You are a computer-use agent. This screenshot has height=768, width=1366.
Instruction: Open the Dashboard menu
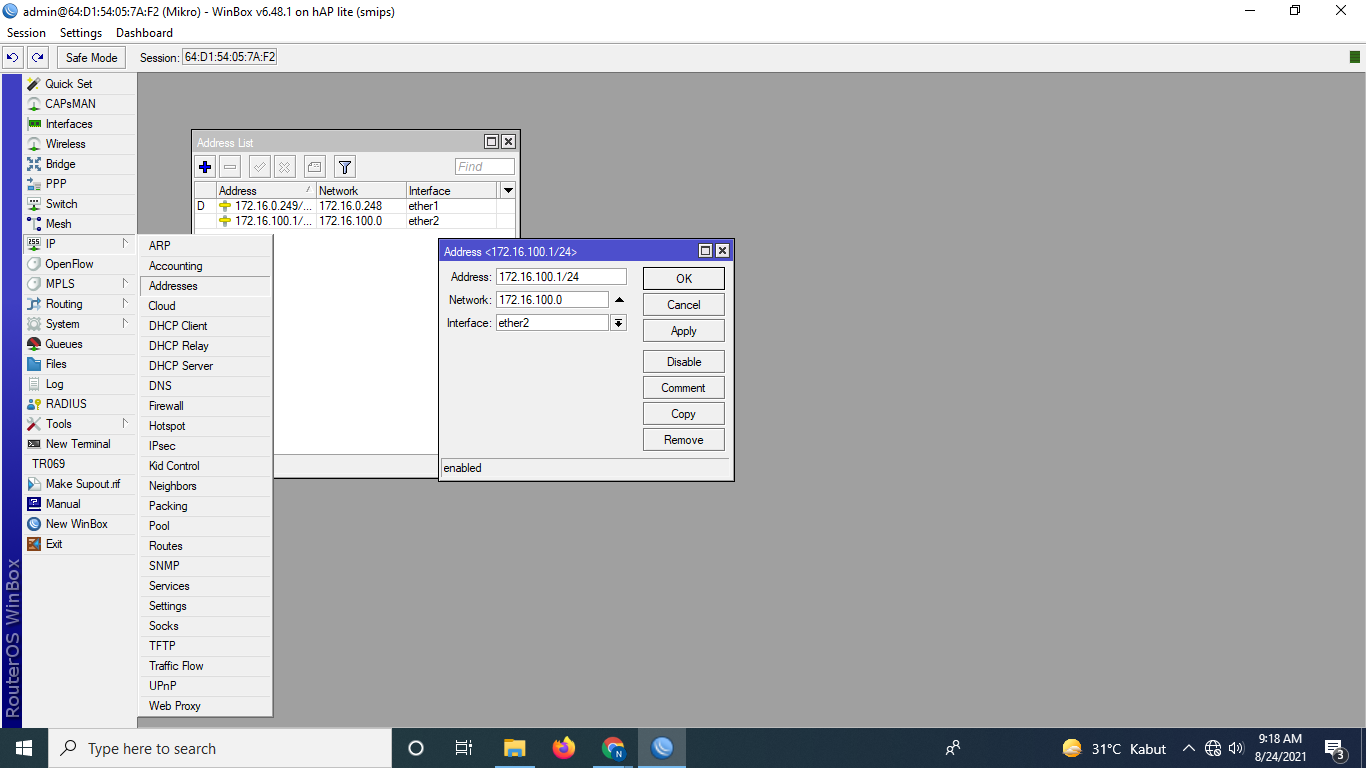[144, 33]
